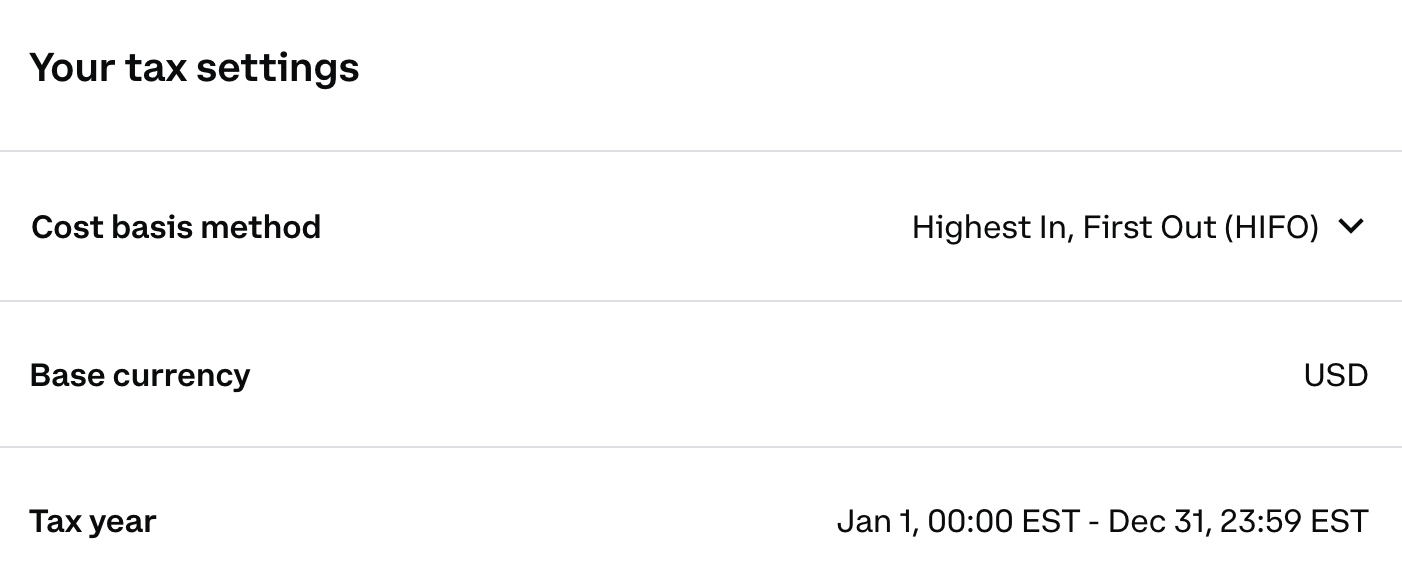Screen dimensions: 1402x580
Task: Select the Highest In, First Out (HIFO) value
Action: [x=1115, y=227]
